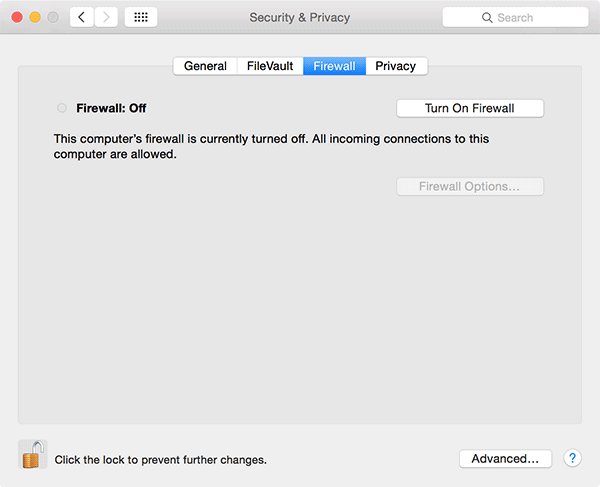Screen dimensions: 600x487
Task: Click the "Firewall: Off" status label
Action: click(x=111, y=108)
